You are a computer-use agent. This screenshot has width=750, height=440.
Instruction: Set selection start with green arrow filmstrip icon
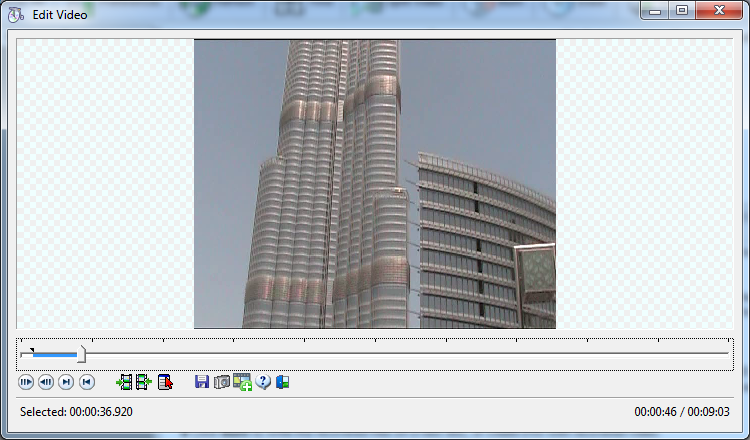pos(124,382)
